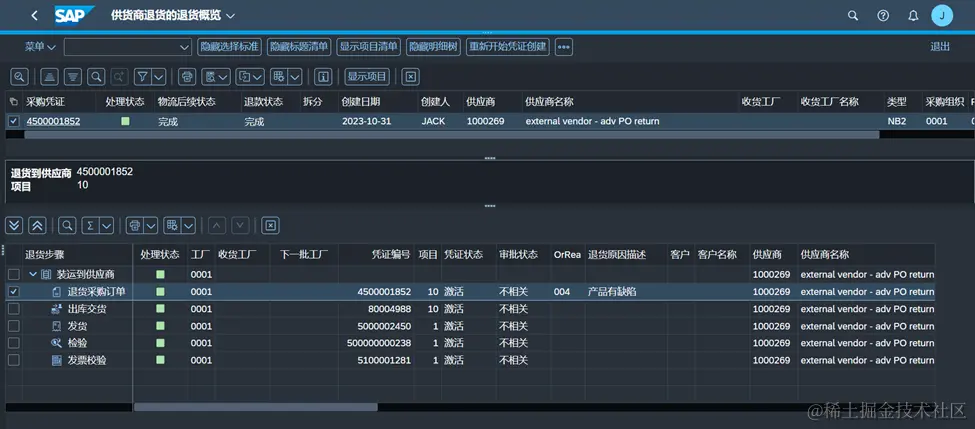Uncheck the row checkbox for 4500001852
Image resolution: width=975 pixels, height=429 pixels.
14,121
